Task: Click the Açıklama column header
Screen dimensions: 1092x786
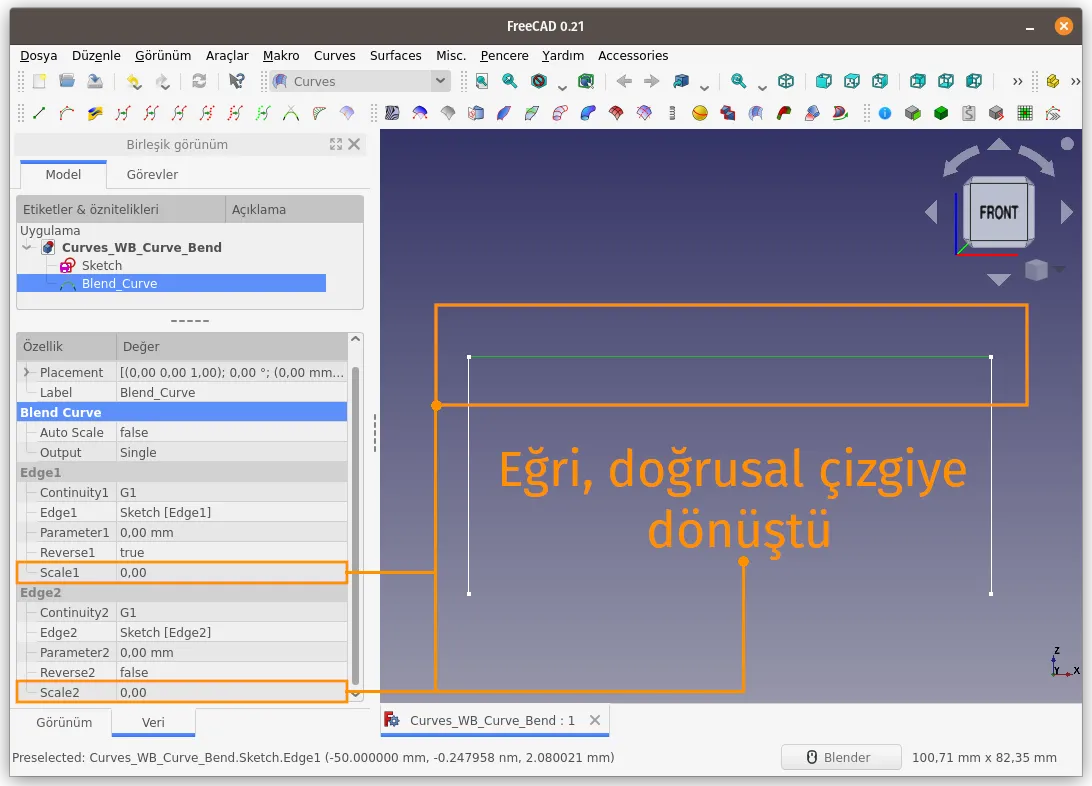Action: point(294,210)
